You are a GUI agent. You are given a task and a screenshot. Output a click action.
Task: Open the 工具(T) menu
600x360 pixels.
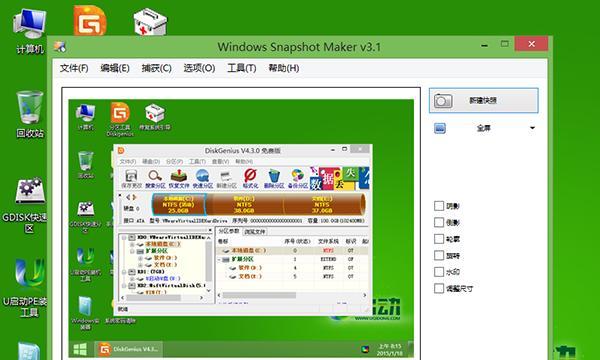click(x=241, y=68)
